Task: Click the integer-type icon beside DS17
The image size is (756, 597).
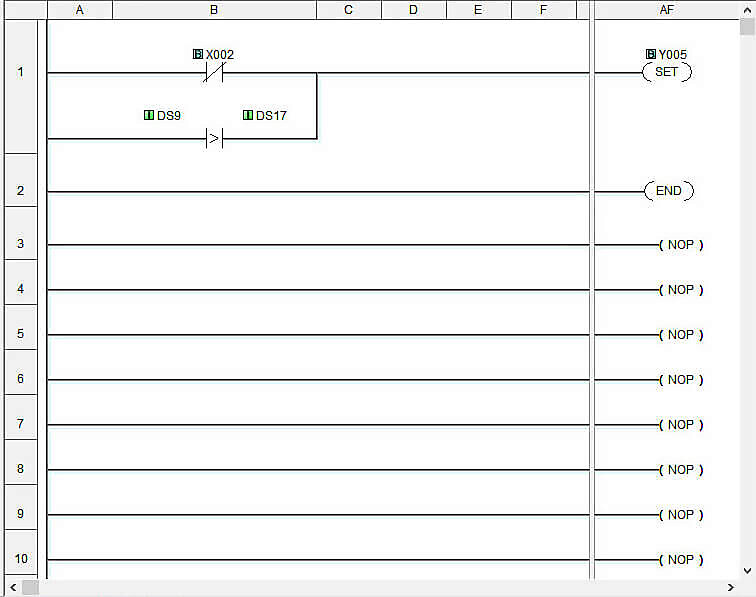Action: pos(248,115)
